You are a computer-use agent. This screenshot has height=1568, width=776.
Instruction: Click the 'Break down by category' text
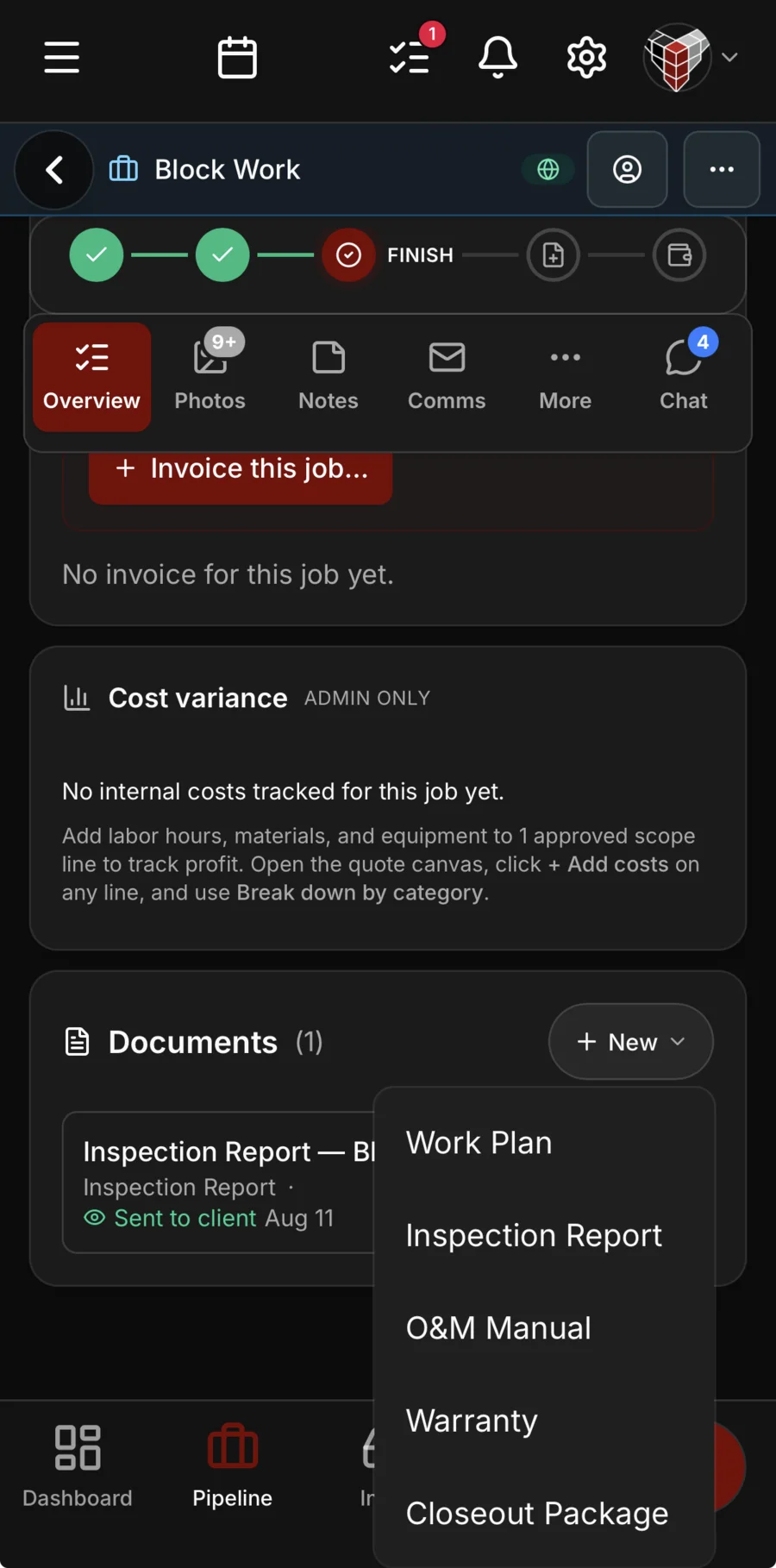[360, 893]
